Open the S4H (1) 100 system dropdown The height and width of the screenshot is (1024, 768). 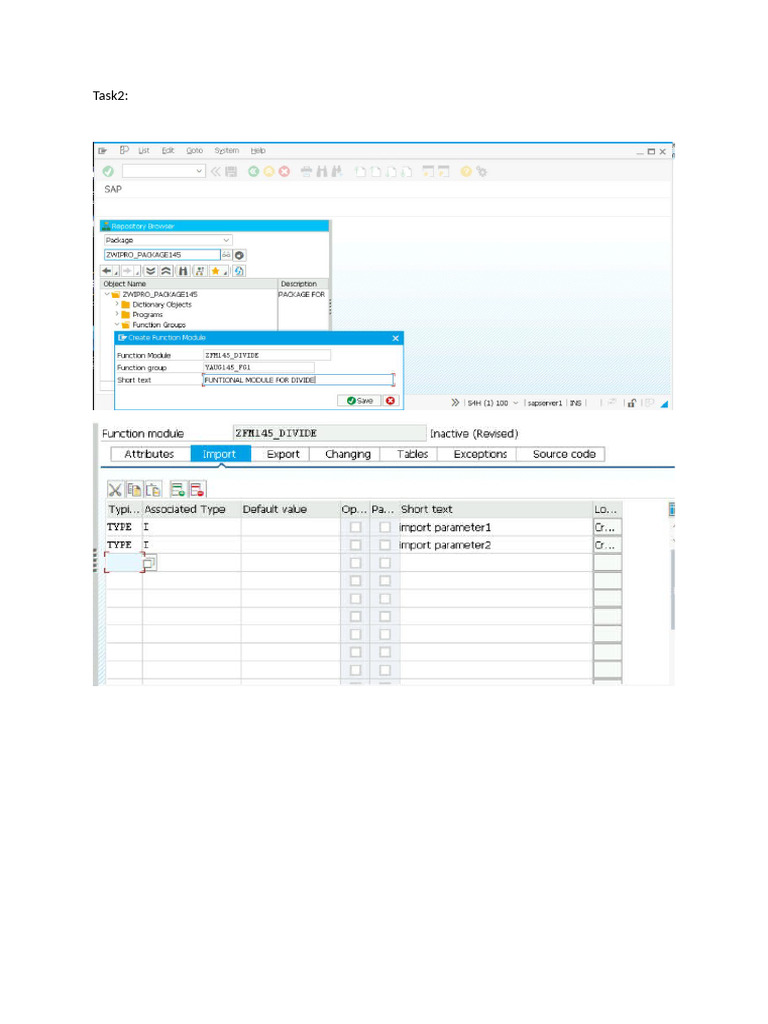515,403
